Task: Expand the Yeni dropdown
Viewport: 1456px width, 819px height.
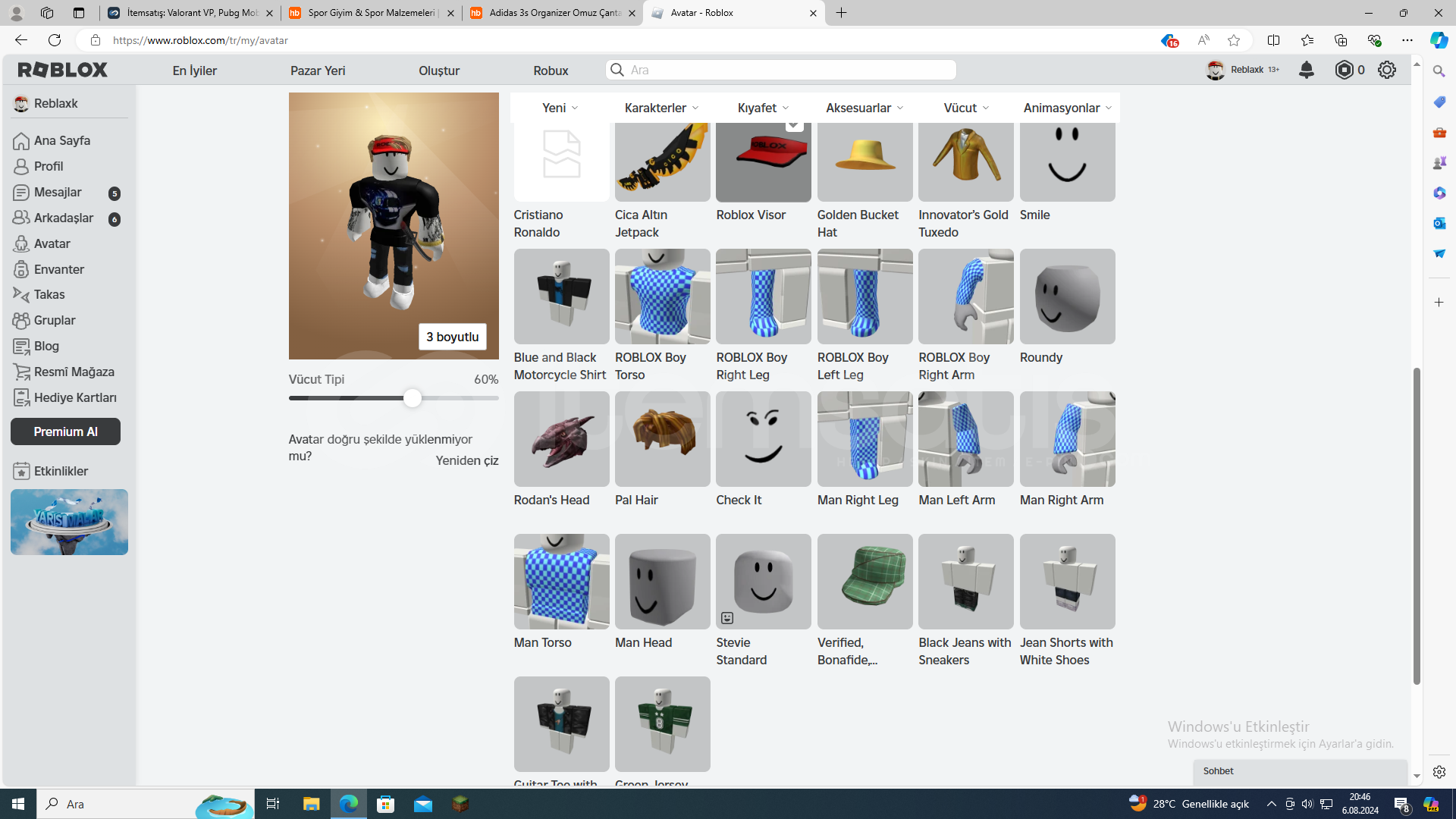Action: [560, 108]
